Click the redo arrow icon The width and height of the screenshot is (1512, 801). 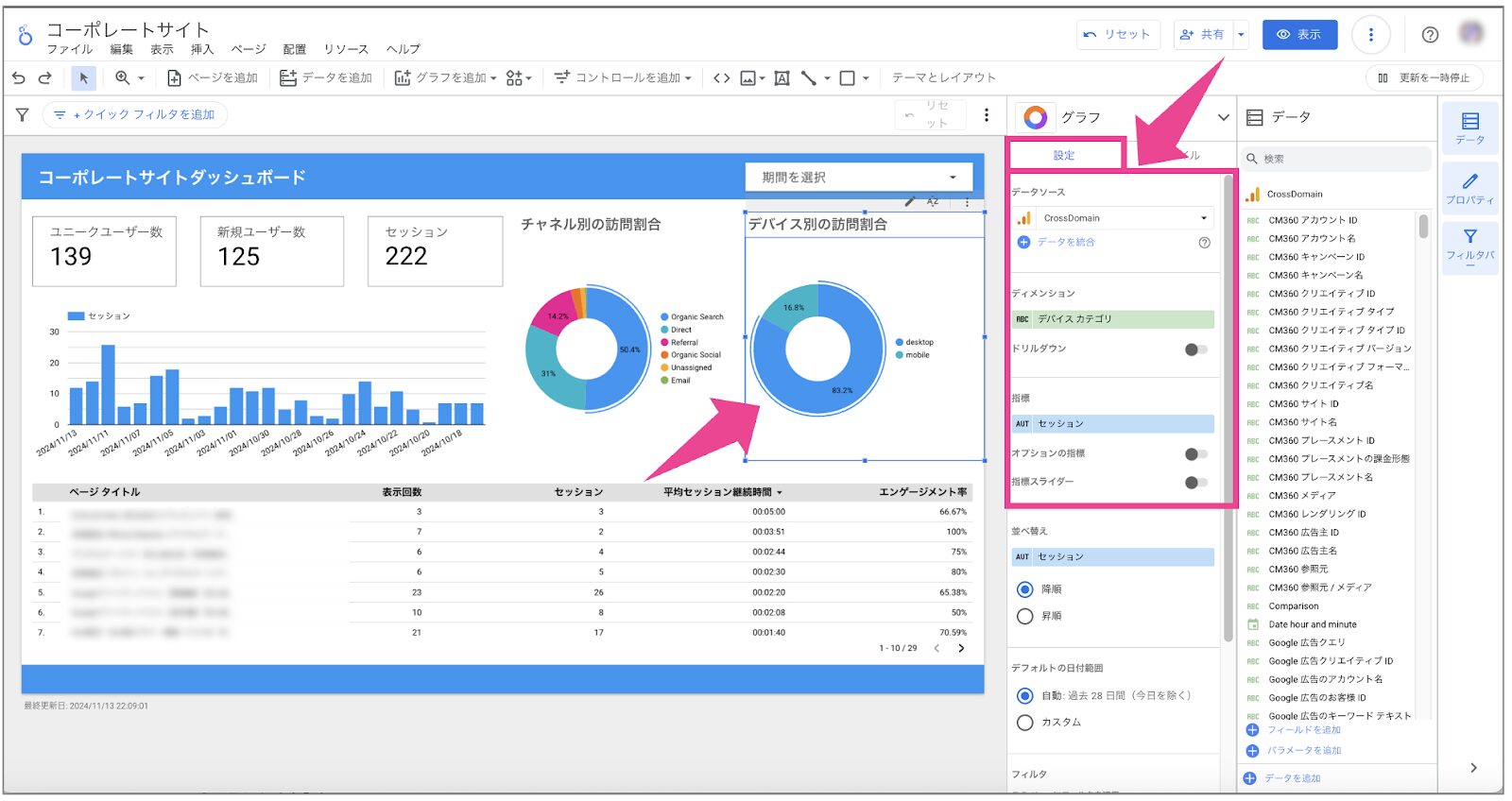click(44, 77)
